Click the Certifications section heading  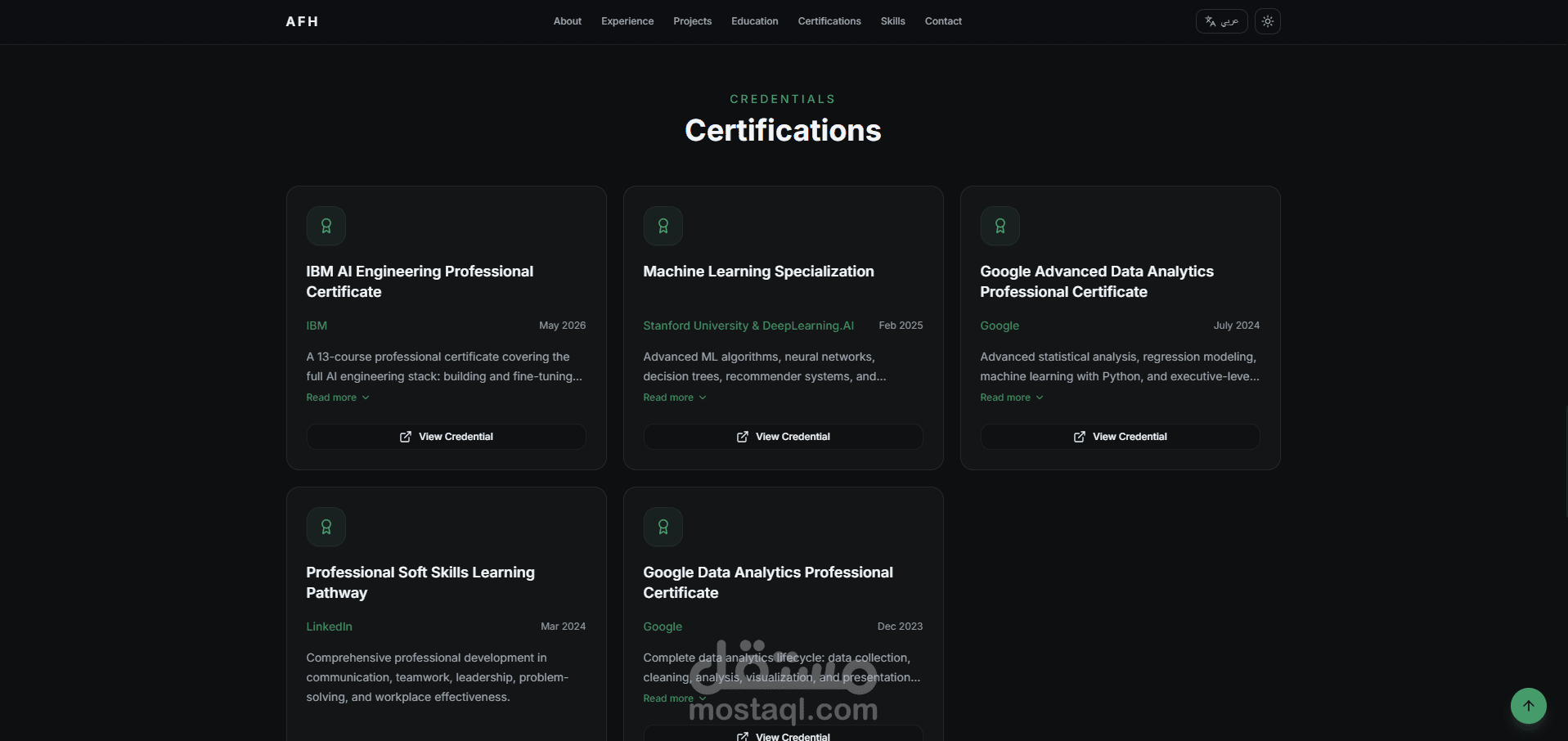click(783, 131)
